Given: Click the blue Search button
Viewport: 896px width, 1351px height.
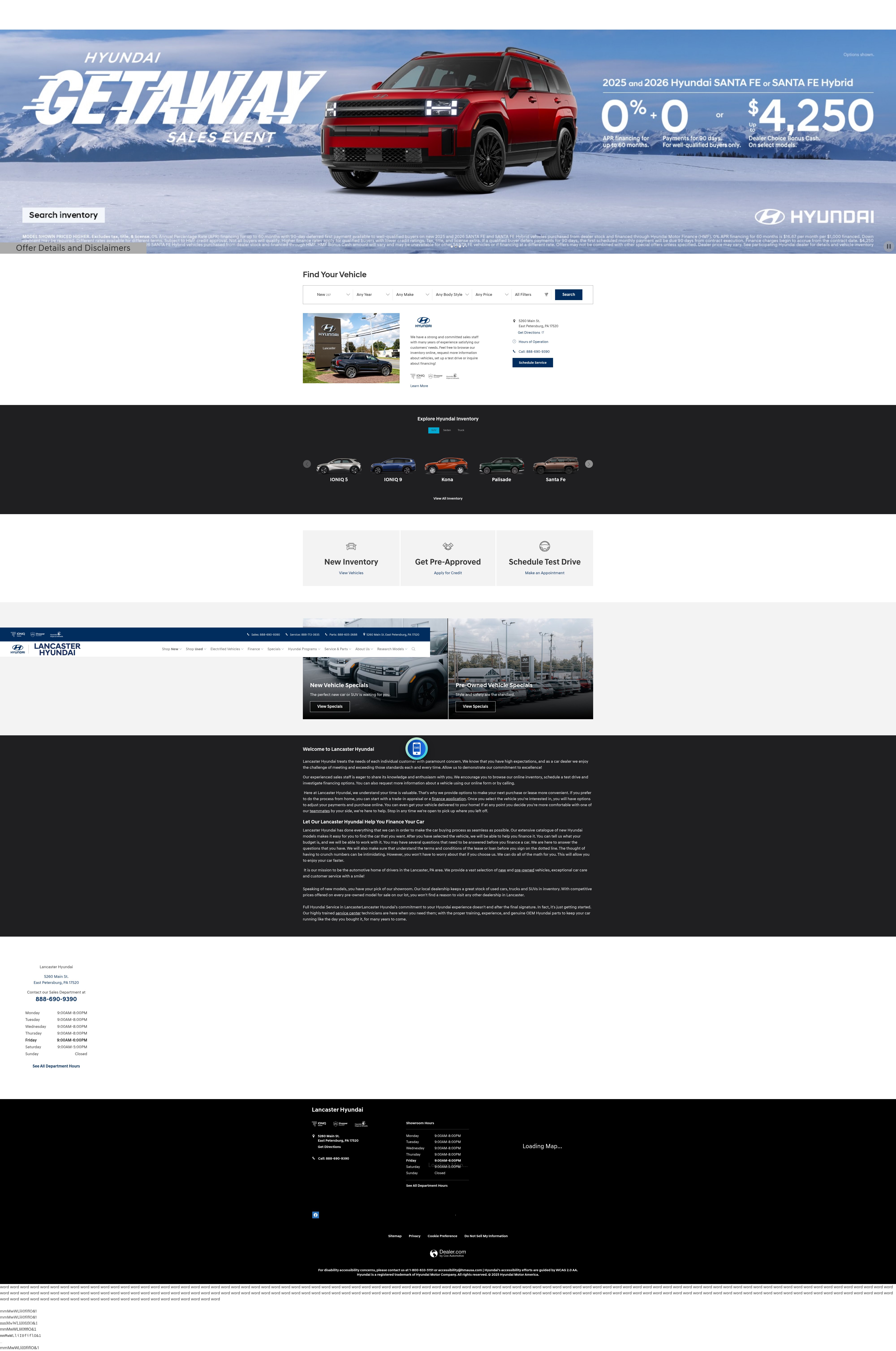Looking at the screenshot, I should coord(569,294).
